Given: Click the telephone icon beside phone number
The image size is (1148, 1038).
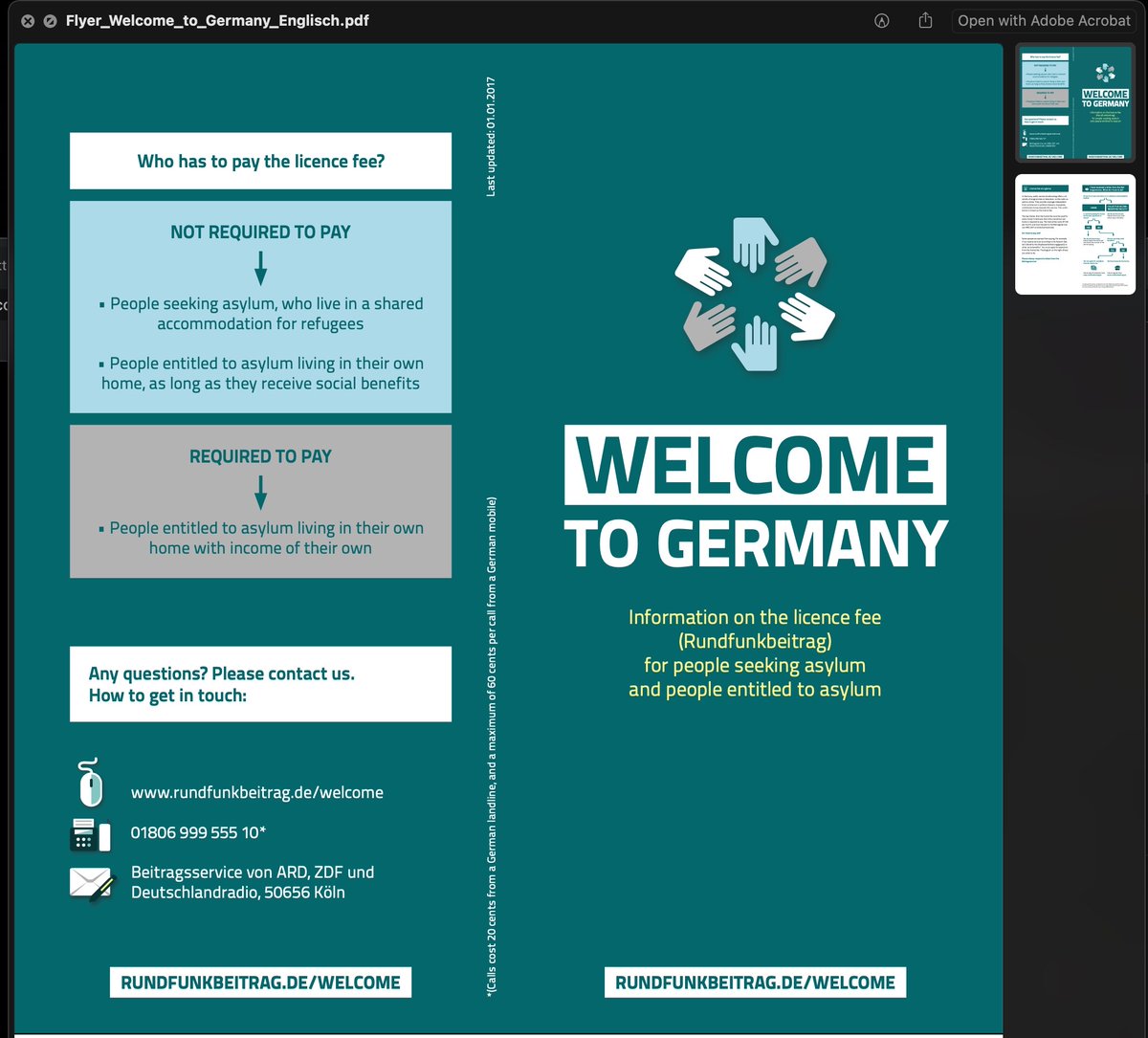Looking at the screenshot, I should [x=91, y=835].
